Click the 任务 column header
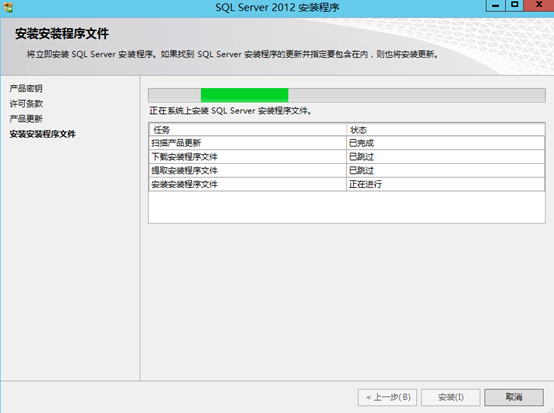This screenshot has height=413, width=554. tap(247, 130)
